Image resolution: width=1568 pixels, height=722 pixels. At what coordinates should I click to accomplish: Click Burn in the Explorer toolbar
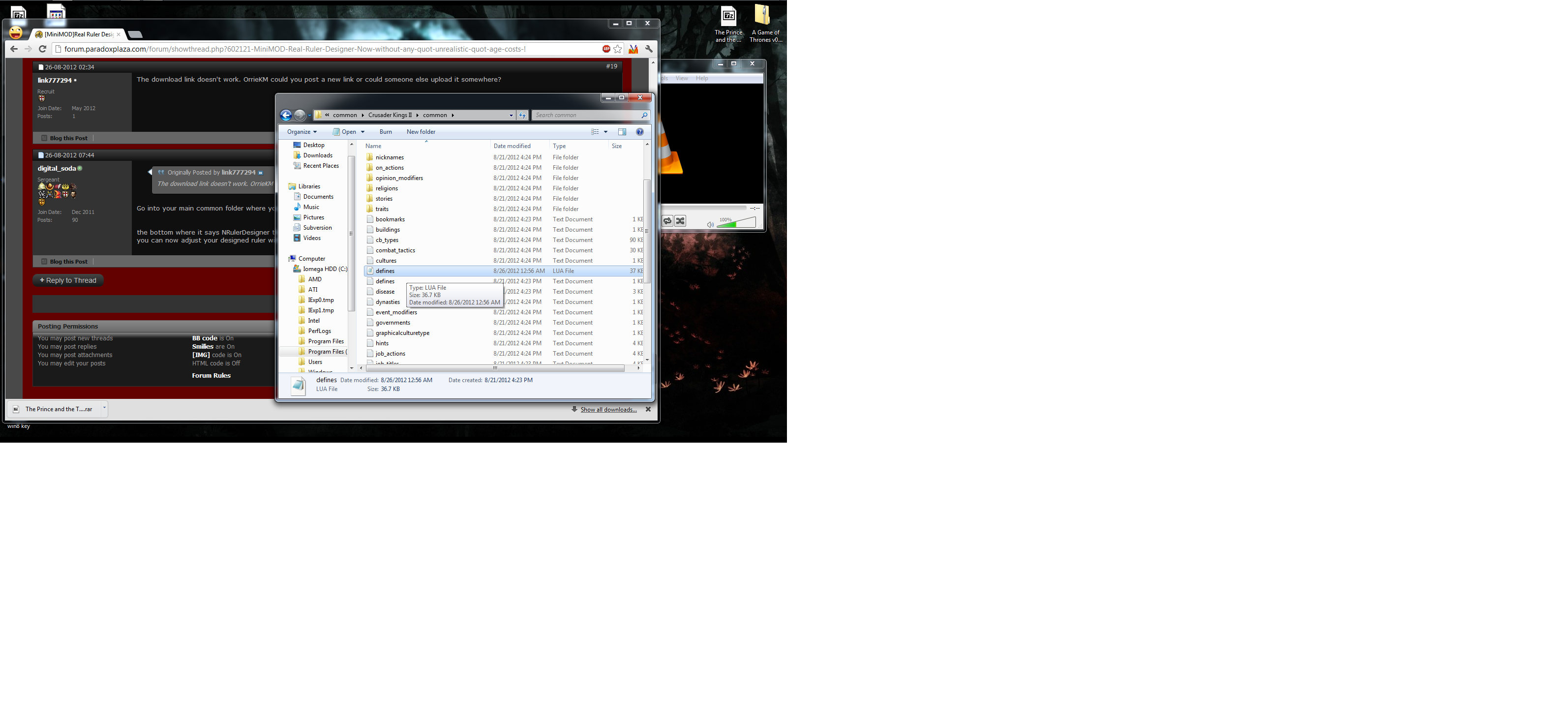(385, 131)
